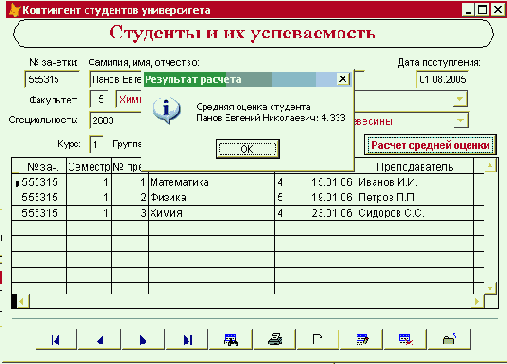Click the printer icon button
The width and height of the screenshot is (507, 364).
(275, 339)
